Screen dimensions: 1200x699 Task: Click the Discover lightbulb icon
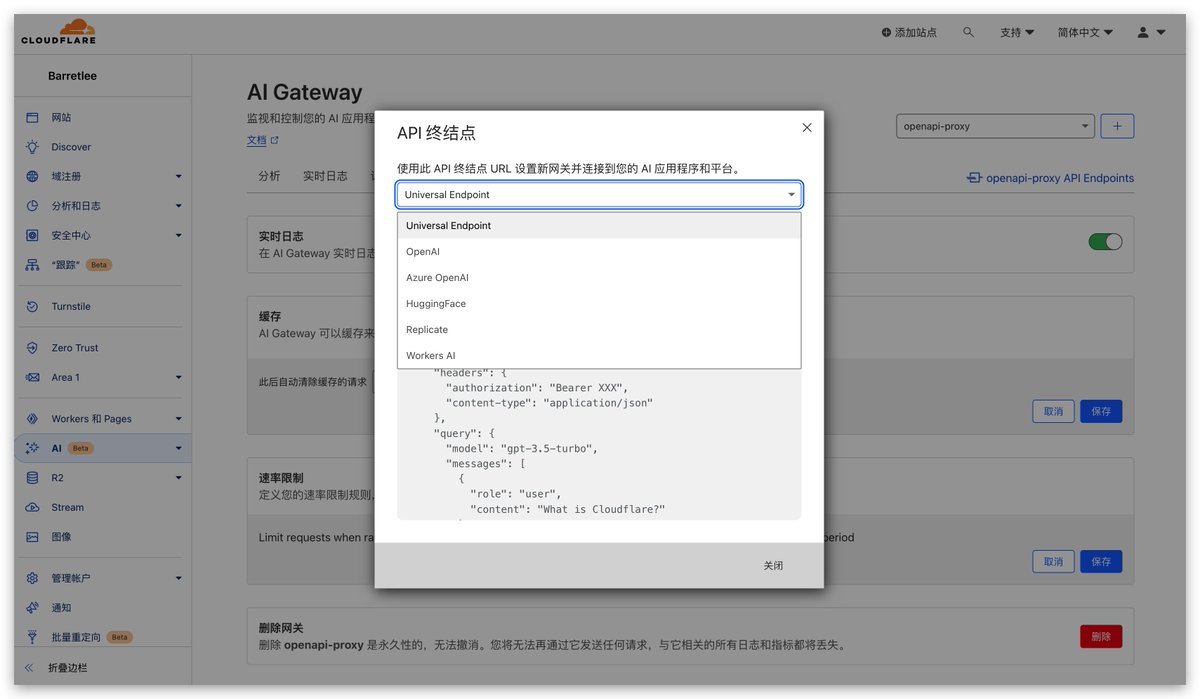32,147
